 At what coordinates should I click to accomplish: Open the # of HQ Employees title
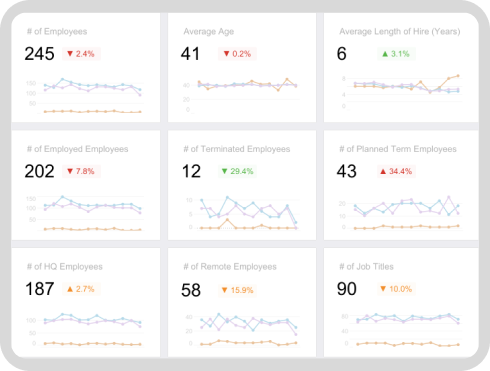pos(65,267)
